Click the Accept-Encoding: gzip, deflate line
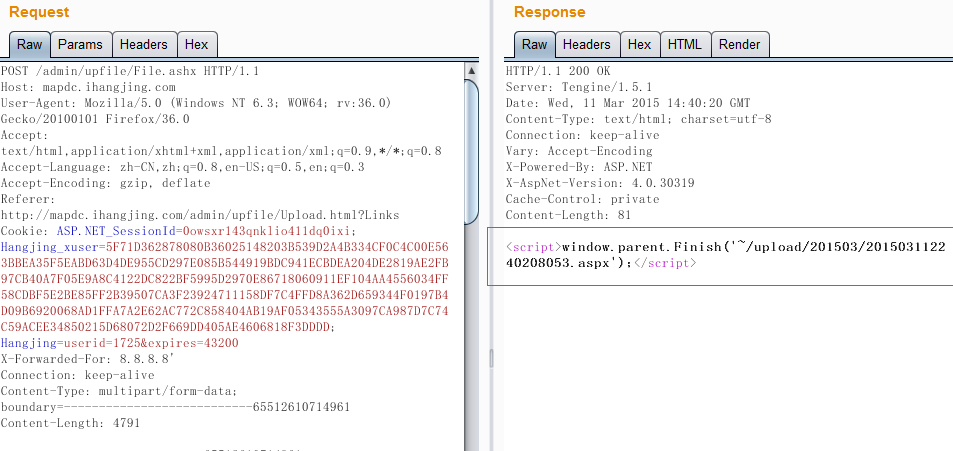The image size is (953, 451). coord(106,183)
